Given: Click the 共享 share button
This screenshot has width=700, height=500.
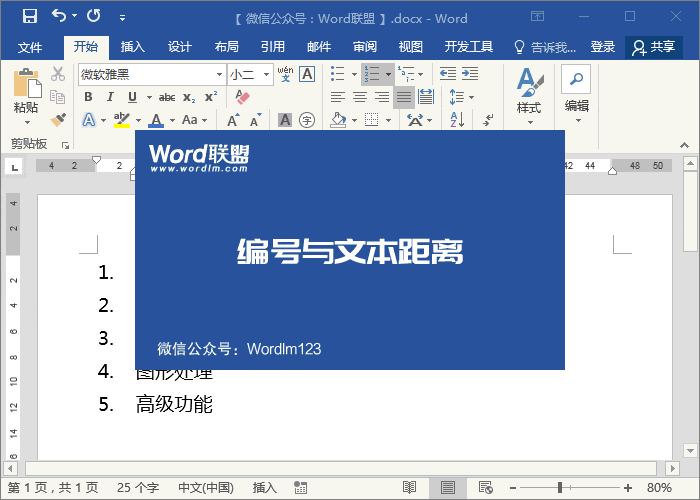Looking at the screenshot, I should [654, 47].
